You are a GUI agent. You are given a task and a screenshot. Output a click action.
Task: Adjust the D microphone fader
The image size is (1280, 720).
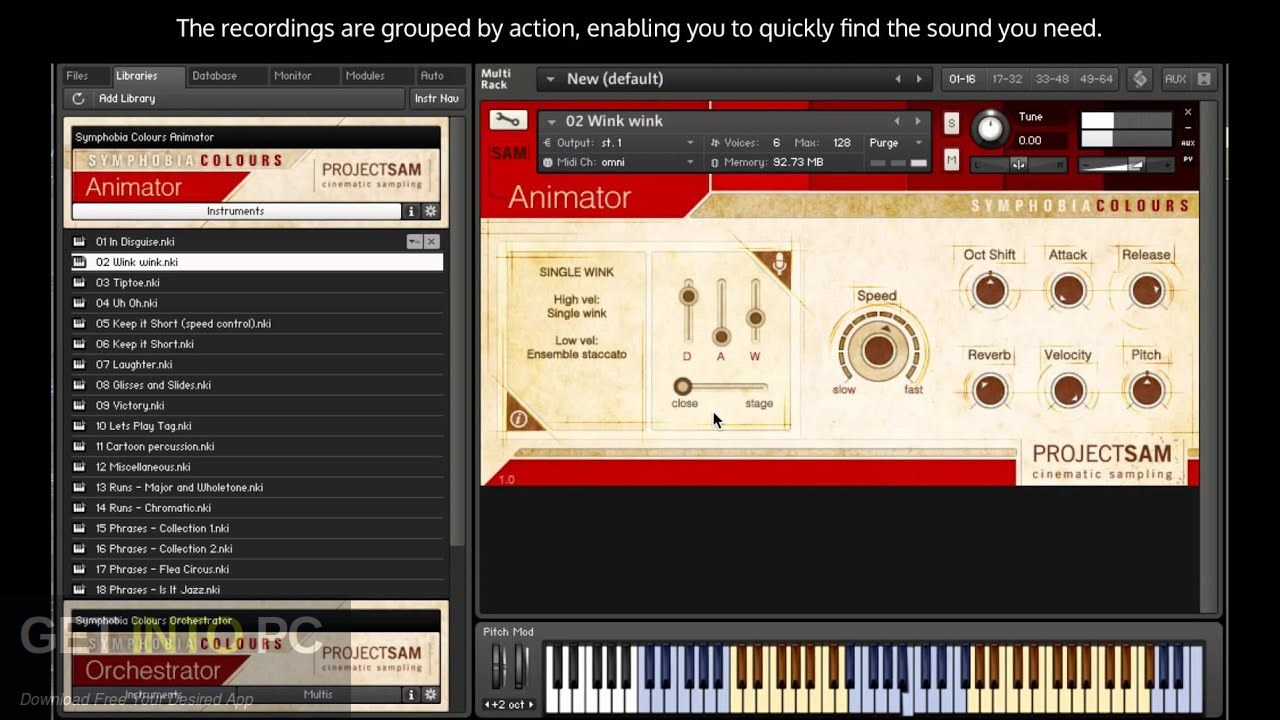(688, 296)
